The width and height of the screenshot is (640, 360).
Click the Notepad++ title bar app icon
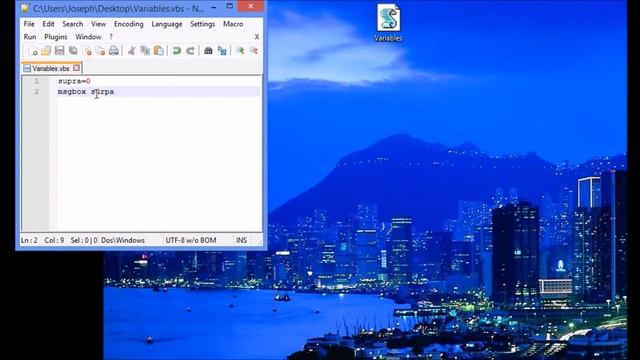pos(25,8)
